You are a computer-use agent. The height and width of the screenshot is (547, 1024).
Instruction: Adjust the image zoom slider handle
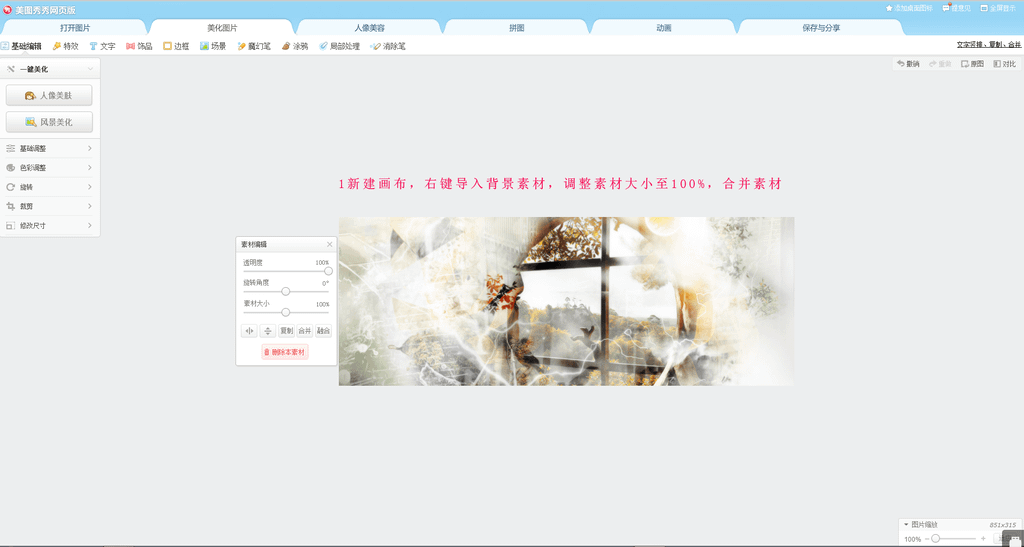point(935,539)
